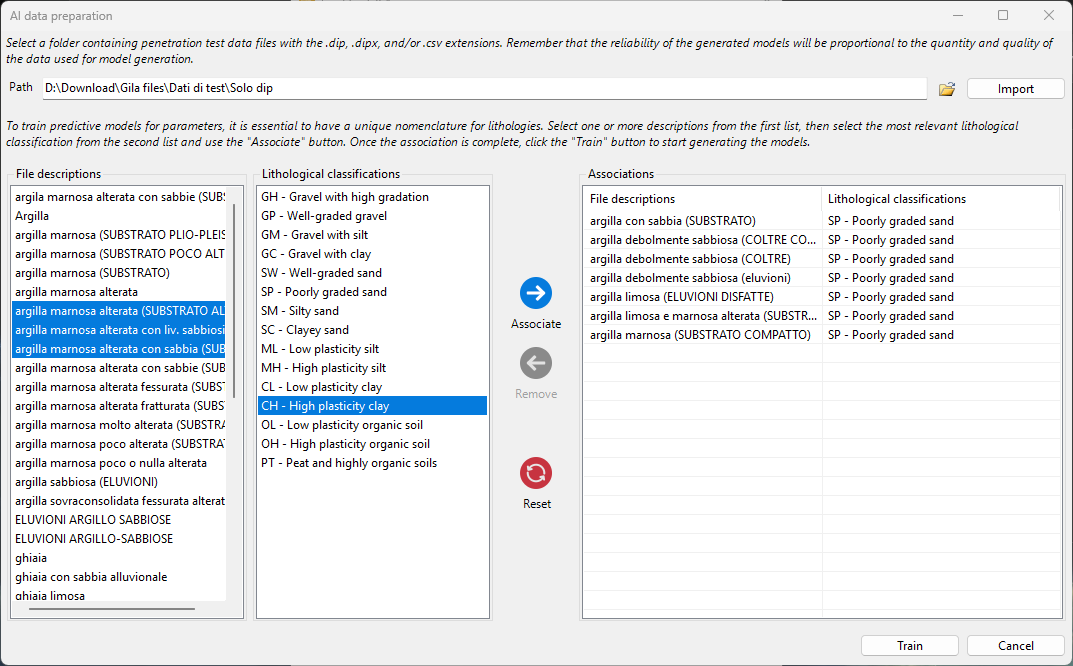Click inside the Path input field
This screenshot has height=666, width=1073.
[x=484, y=88]
